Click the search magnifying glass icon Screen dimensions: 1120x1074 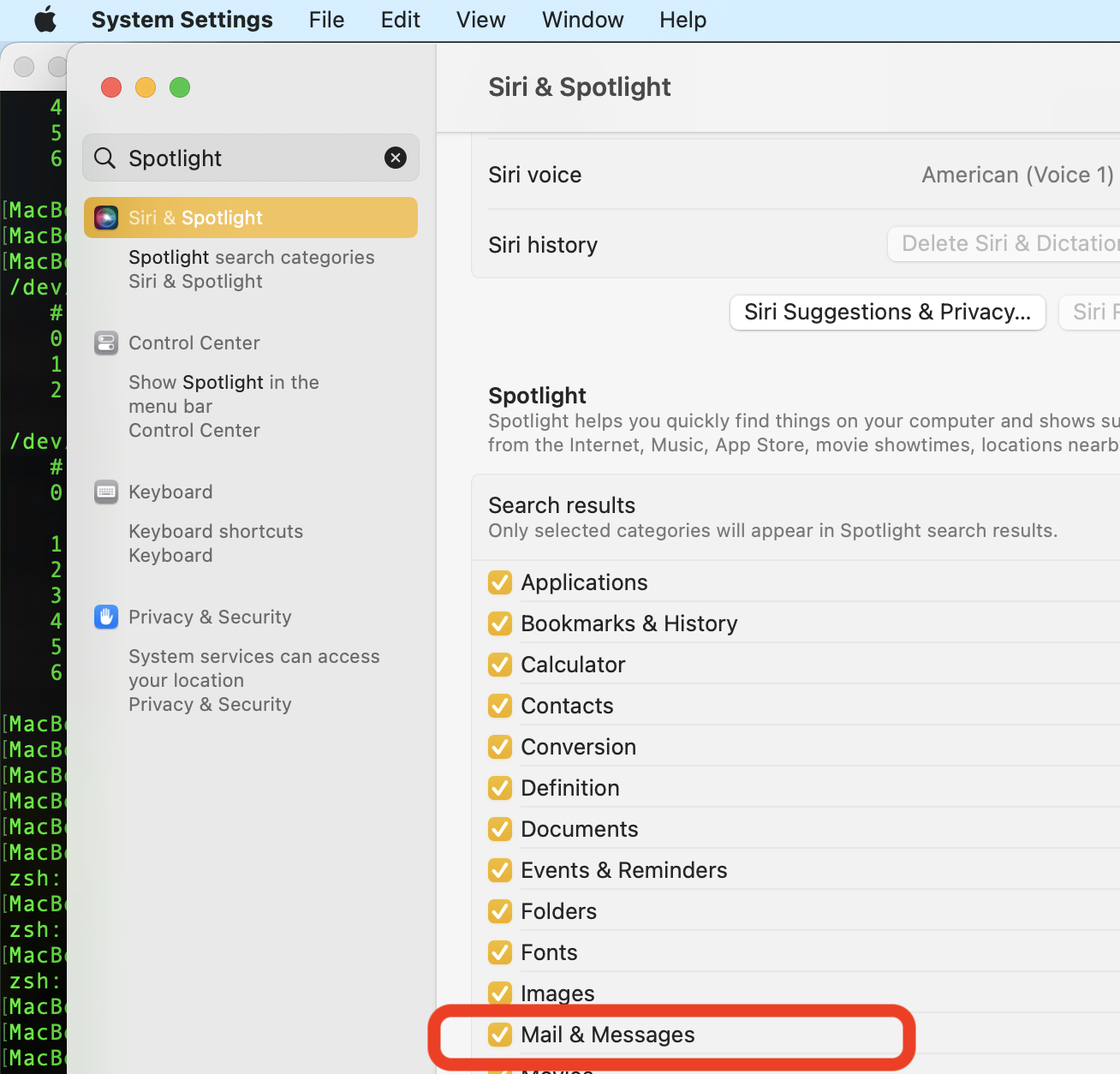104,158
